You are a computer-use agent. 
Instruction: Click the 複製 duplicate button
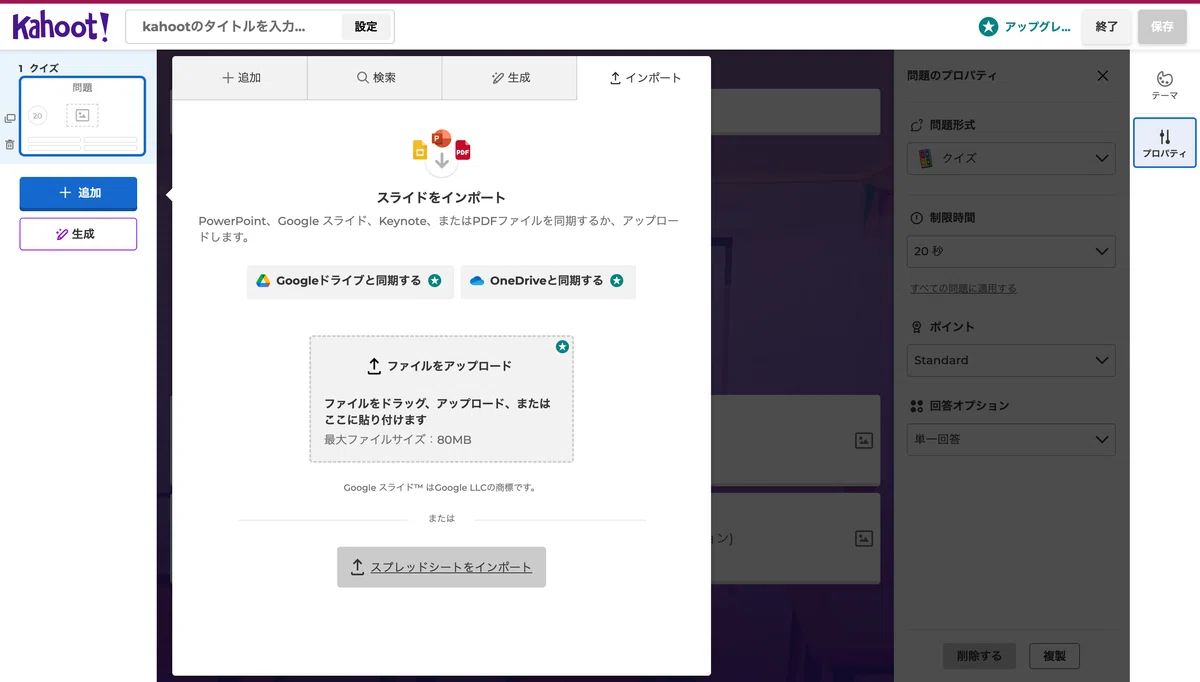1054,656
